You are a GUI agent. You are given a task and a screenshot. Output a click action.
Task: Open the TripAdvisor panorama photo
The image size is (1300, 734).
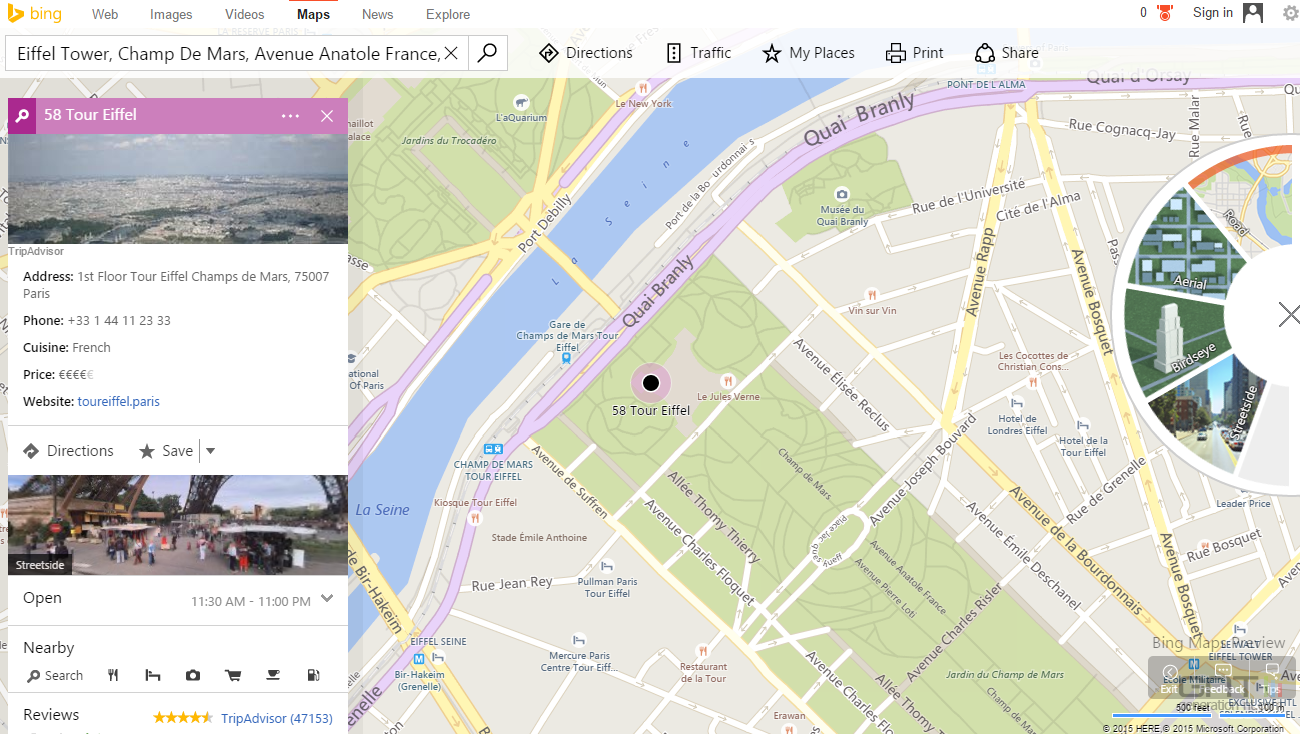[x=178, y=189]
